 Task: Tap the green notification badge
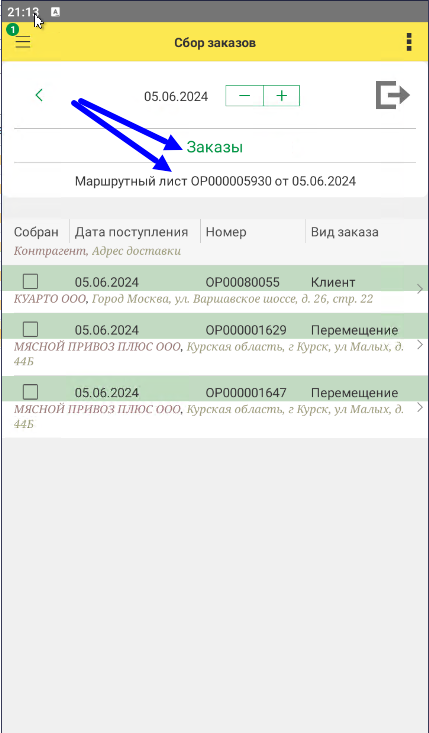click(12, 29)
